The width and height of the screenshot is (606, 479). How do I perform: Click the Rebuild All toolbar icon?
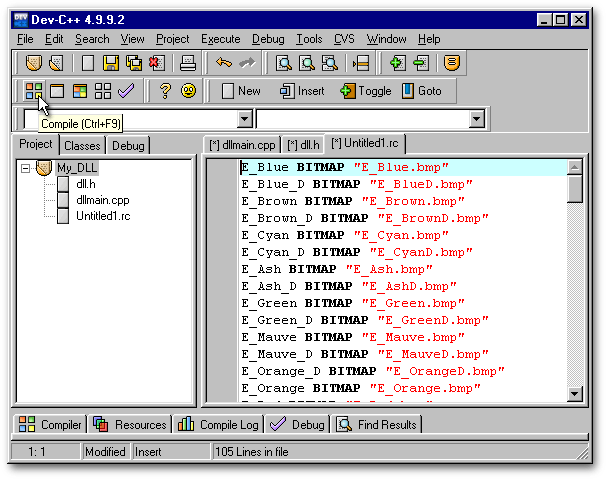click(102, 91)
